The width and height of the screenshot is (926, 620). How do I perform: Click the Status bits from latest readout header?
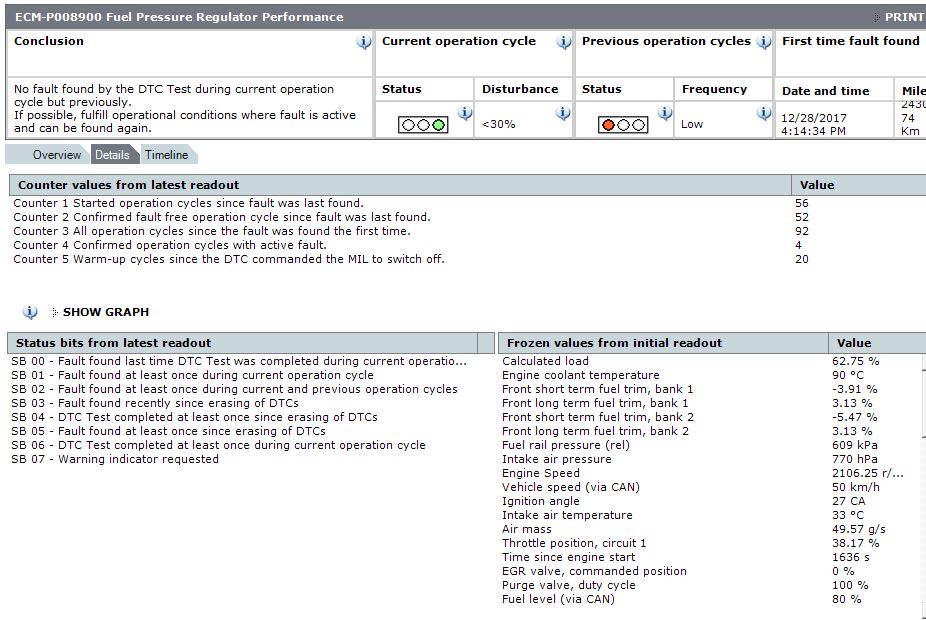click(113, 343)
